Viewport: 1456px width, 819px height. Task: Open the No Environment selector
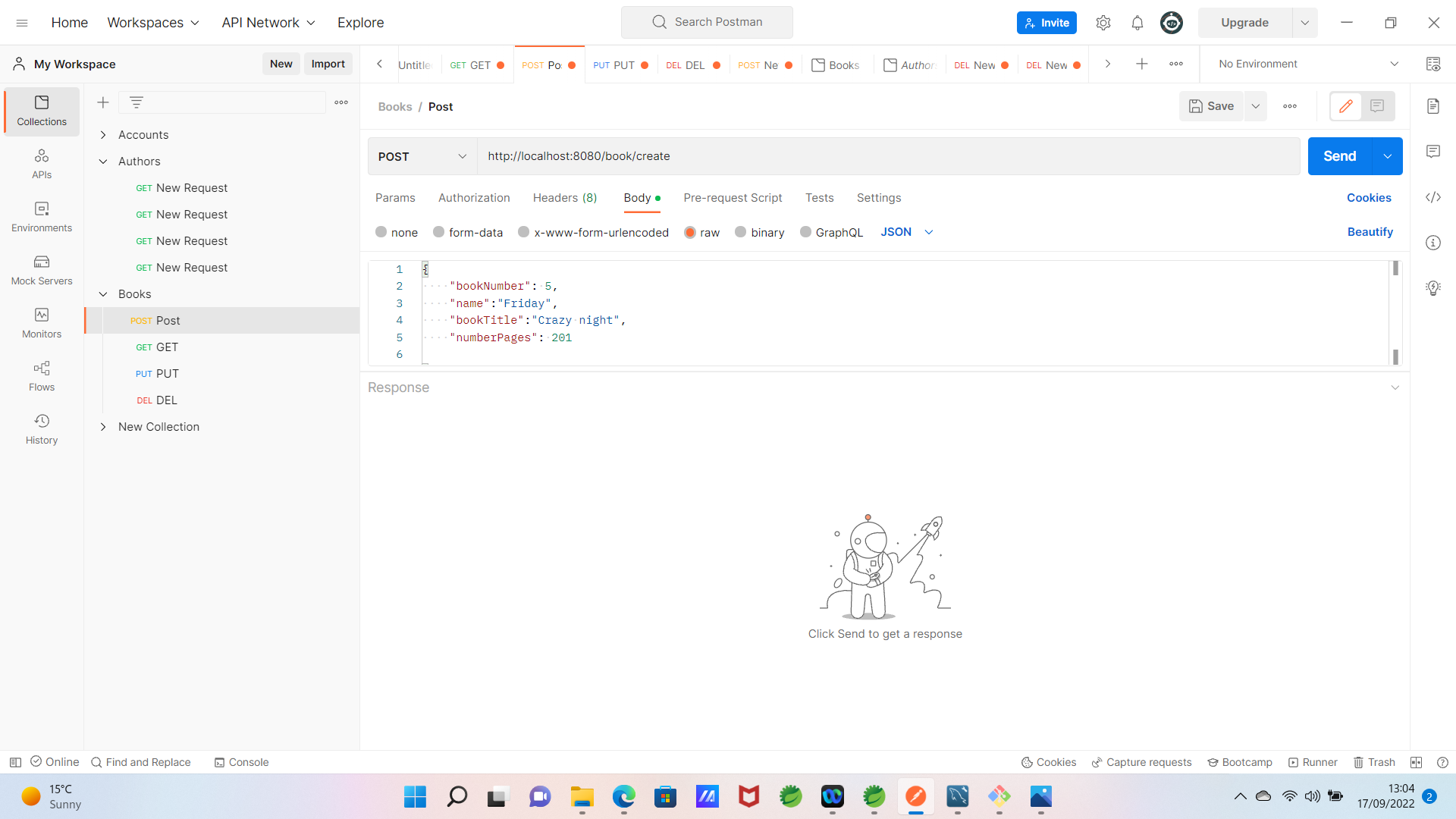1308,64
